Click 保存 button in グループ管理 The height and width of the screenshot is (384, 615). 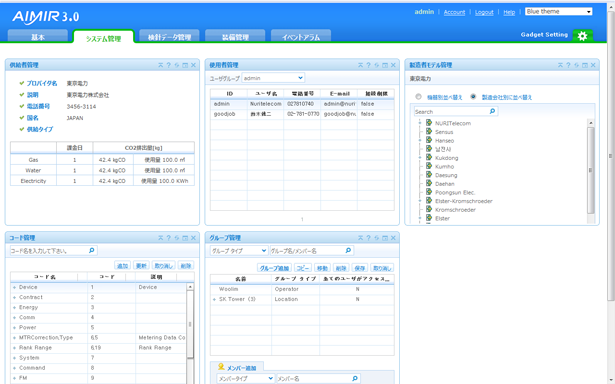click(360, 268)
